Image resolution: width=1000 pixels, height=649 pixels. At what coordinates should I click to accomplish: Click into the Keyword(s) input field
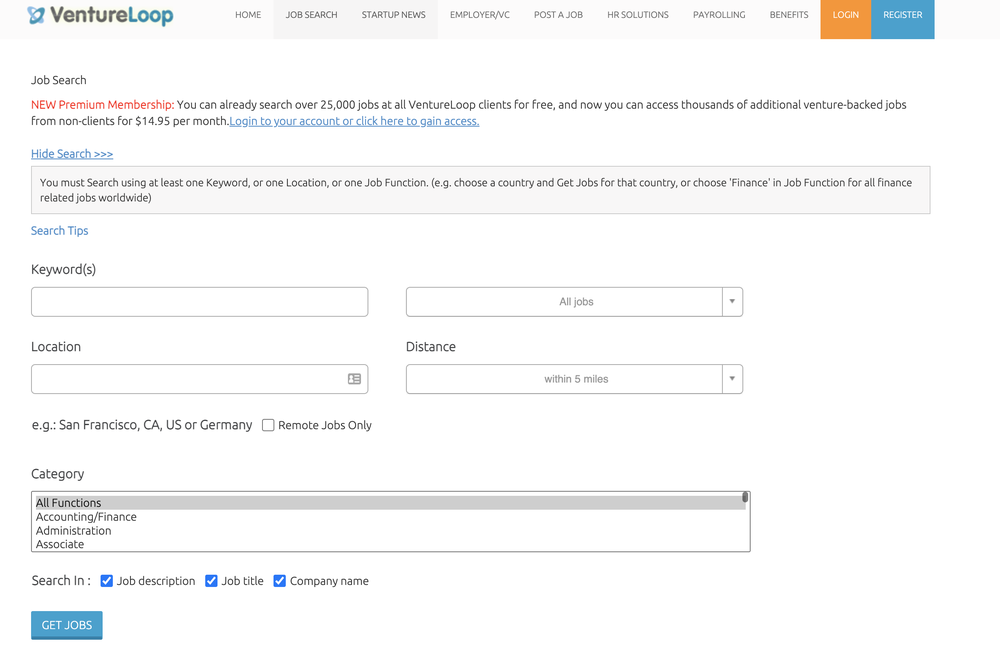tap(200, 302)
